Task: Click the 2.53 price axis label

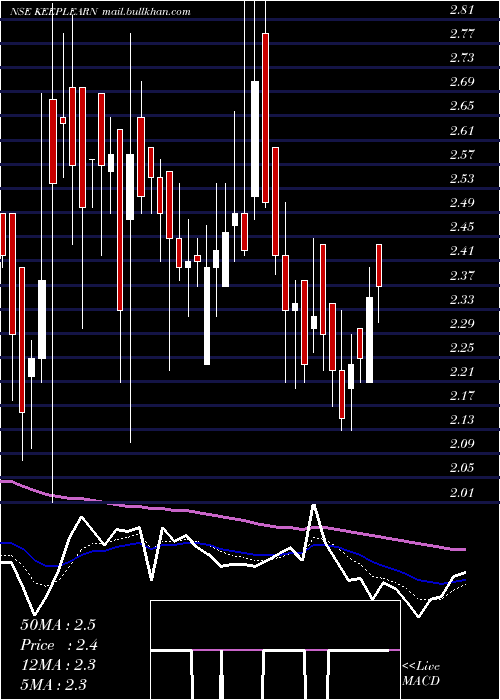Action: [462, 179]
